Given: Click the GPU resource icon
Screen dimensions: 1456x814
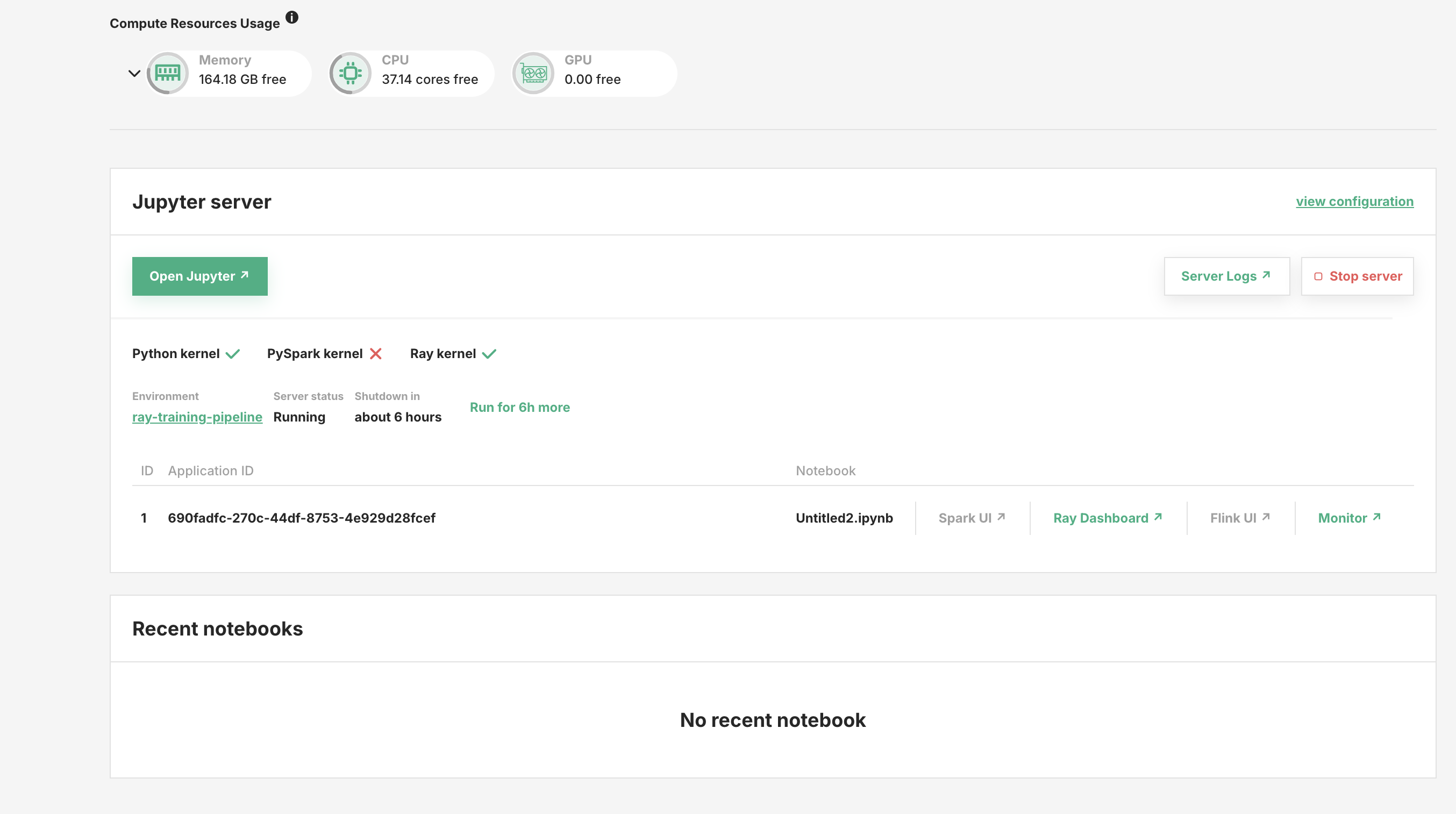Looking at the screenshot, I should pos(532,73).
